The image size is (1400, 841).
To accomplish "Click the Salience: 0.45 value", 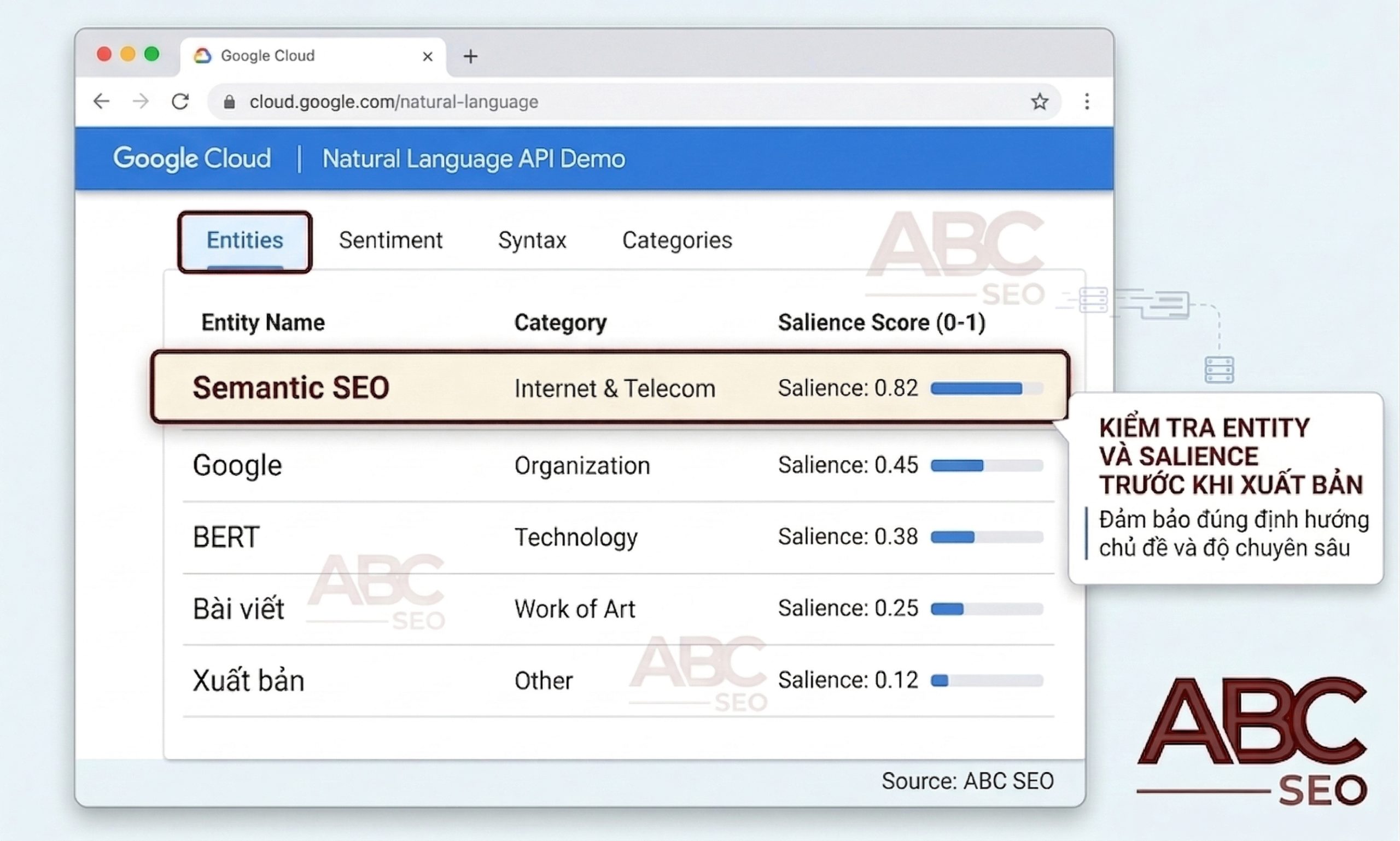I will [x=848, y=465].
